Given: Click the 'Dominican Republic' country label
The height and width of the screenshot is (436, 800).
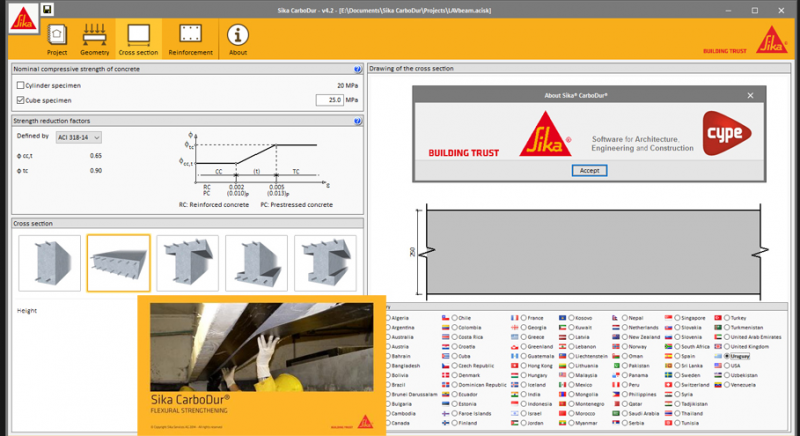Looking at the screenshot, I should coord(482,384).
